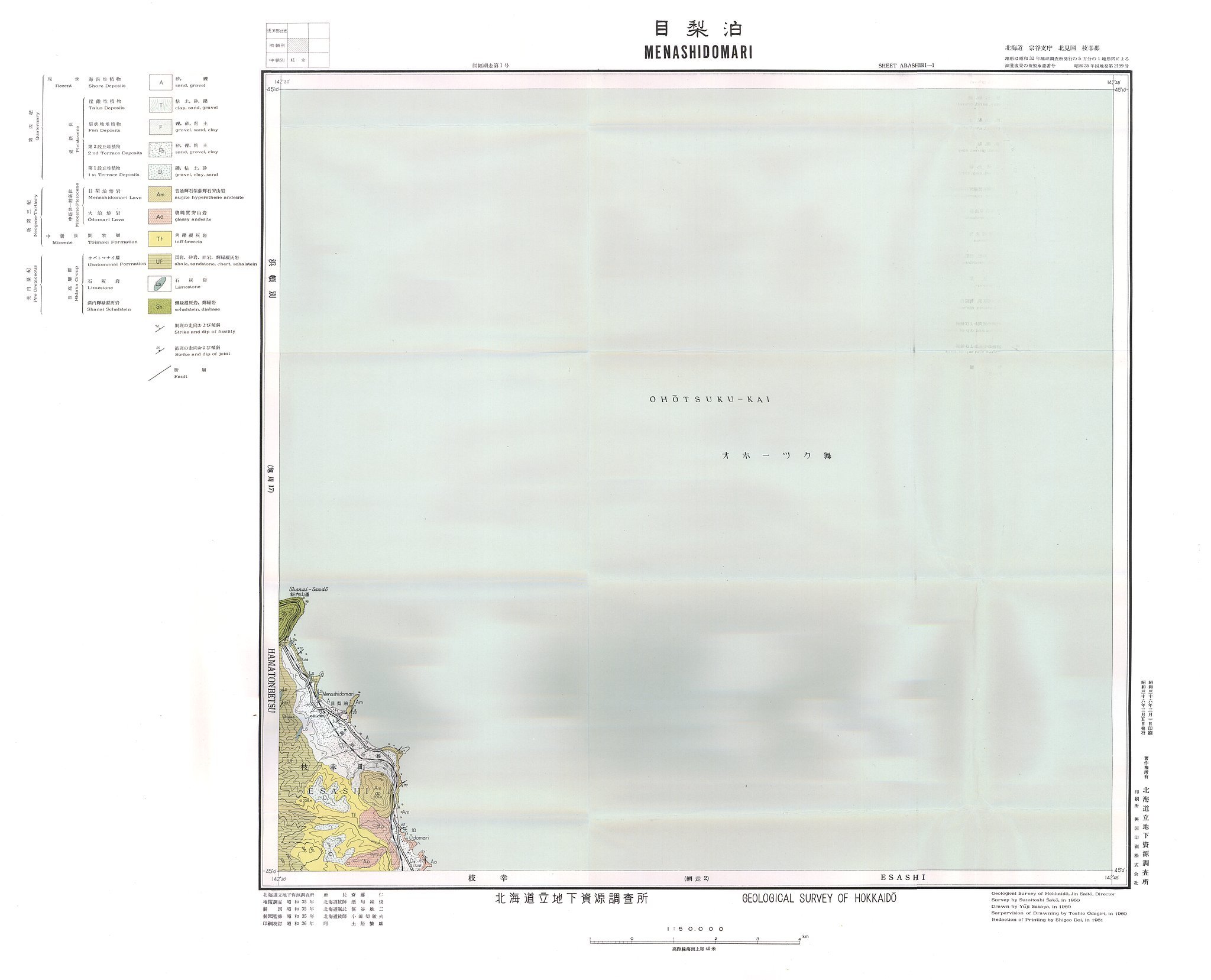
Task: Click the pink Odomari Lava 'Ao' swatch
Action: coord(160,216)
